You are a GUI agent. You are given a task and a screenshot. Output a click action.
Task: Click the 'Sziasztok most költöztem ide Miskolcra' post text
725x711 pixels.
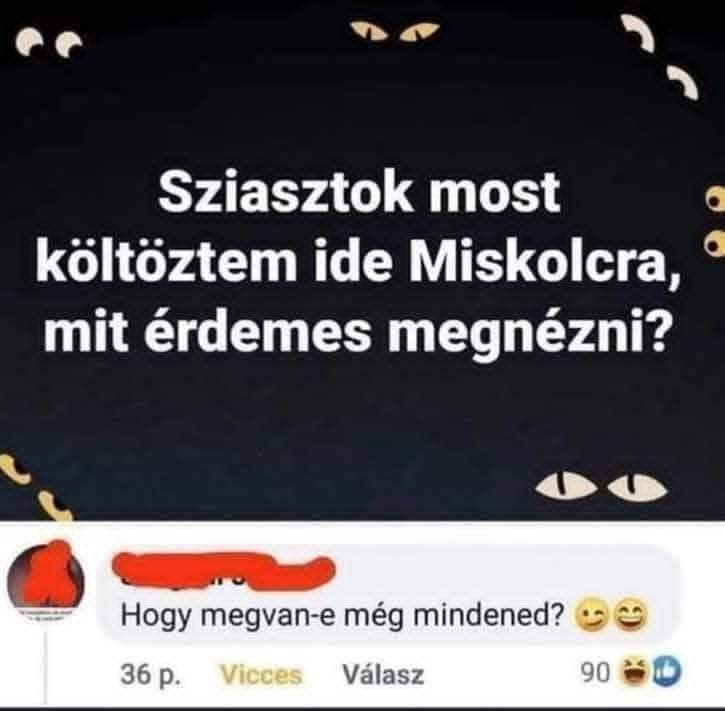point(359,259)
